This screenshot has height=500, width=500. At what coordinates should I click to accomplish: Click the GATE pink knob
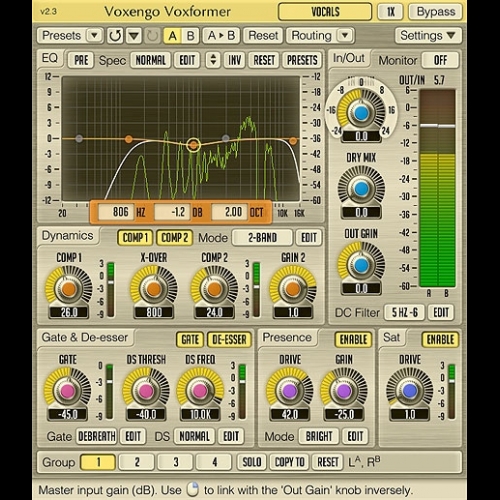[68, 391]
